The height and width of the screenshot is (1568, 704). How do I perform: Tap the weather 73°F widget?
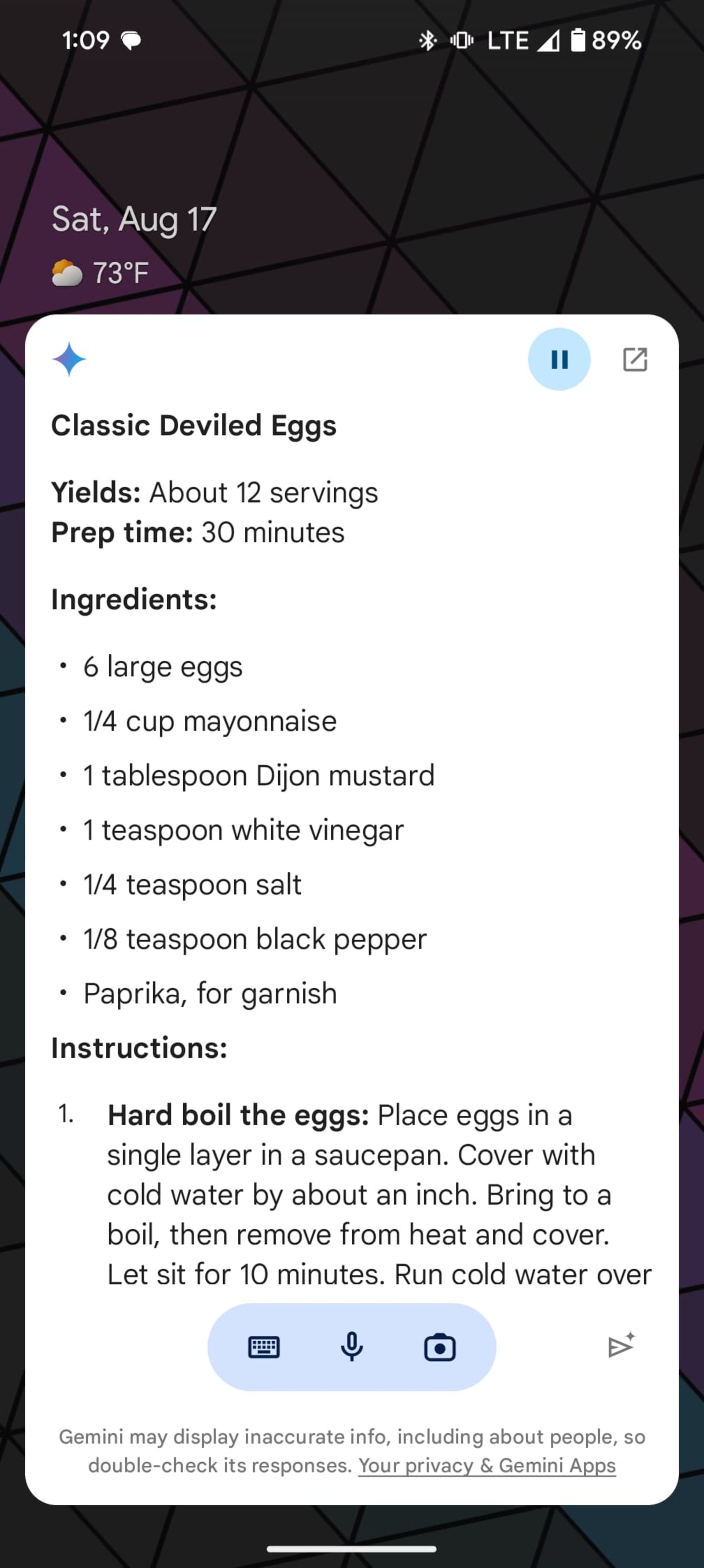tap(101, 273)
